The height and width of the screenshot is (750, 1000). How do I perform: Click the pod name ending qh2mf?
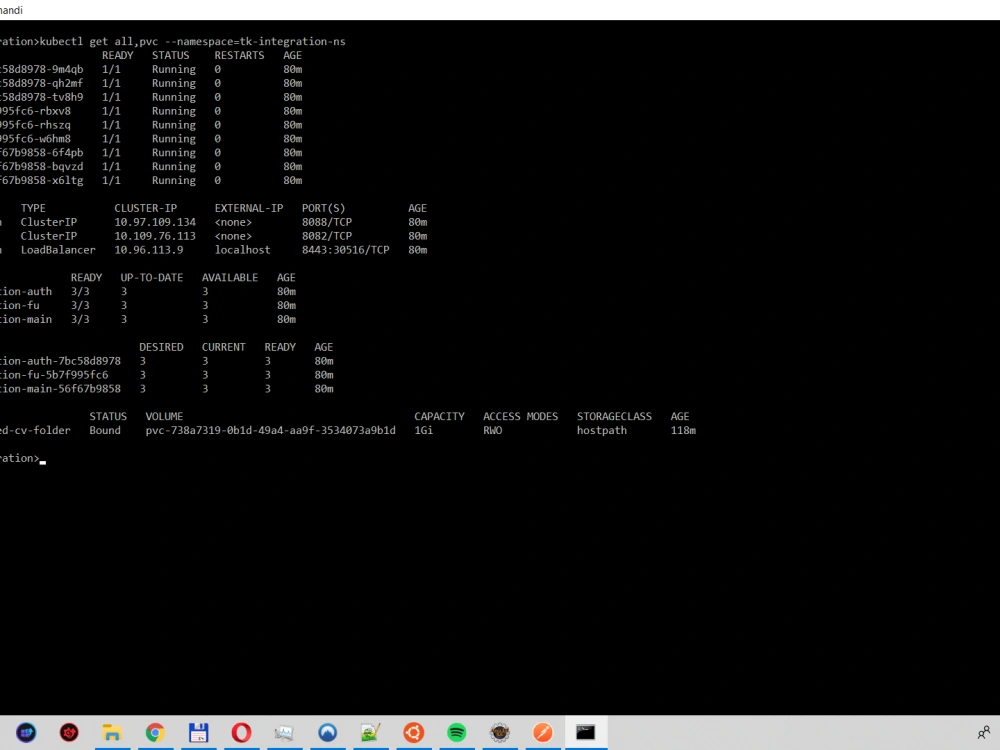point(41,84)
